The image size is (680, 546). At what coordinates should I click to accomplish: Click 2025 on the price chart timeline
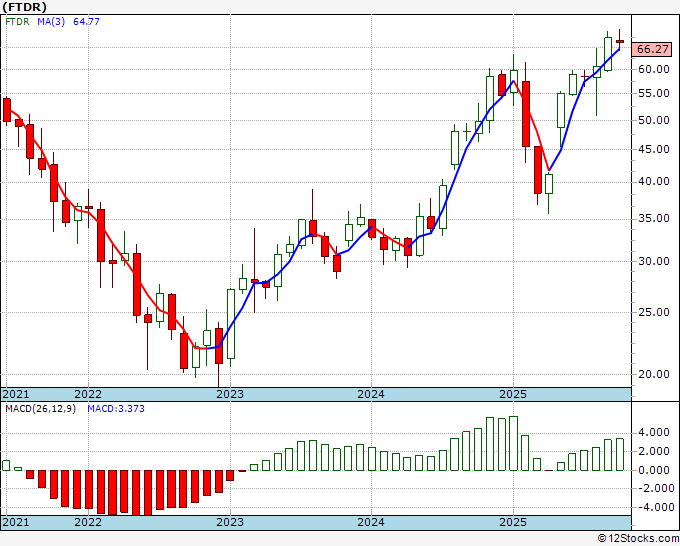[513, 394]
